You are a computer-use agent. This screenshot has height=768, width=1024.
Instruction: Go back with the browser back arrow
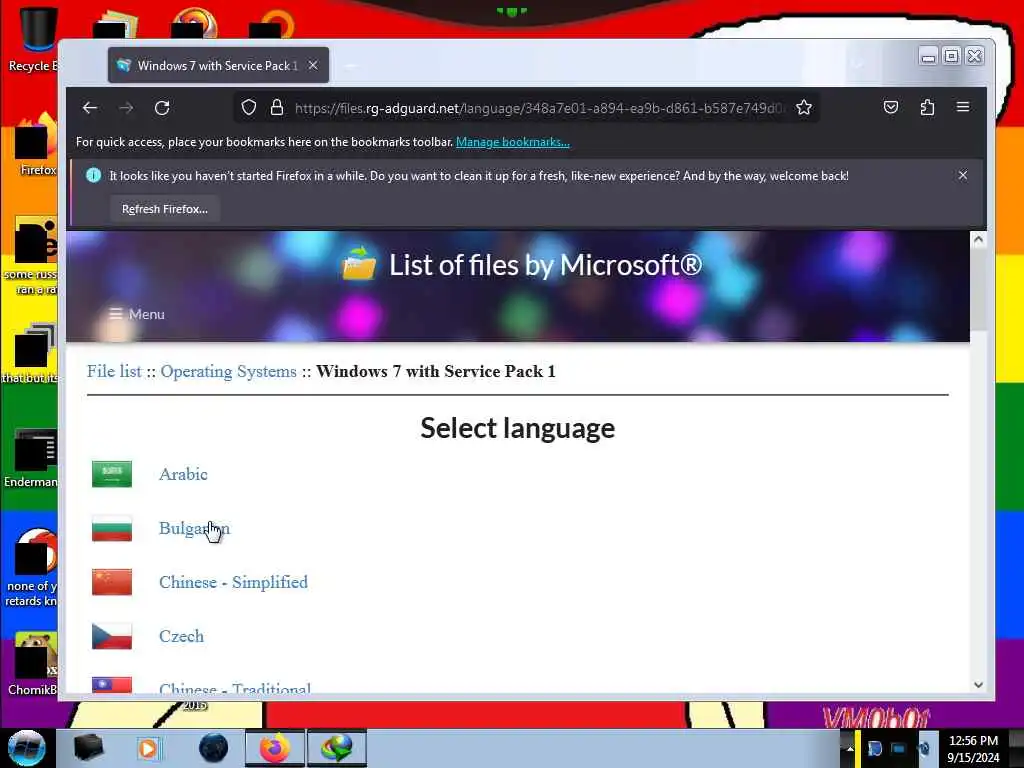click(x=90, y=108)
